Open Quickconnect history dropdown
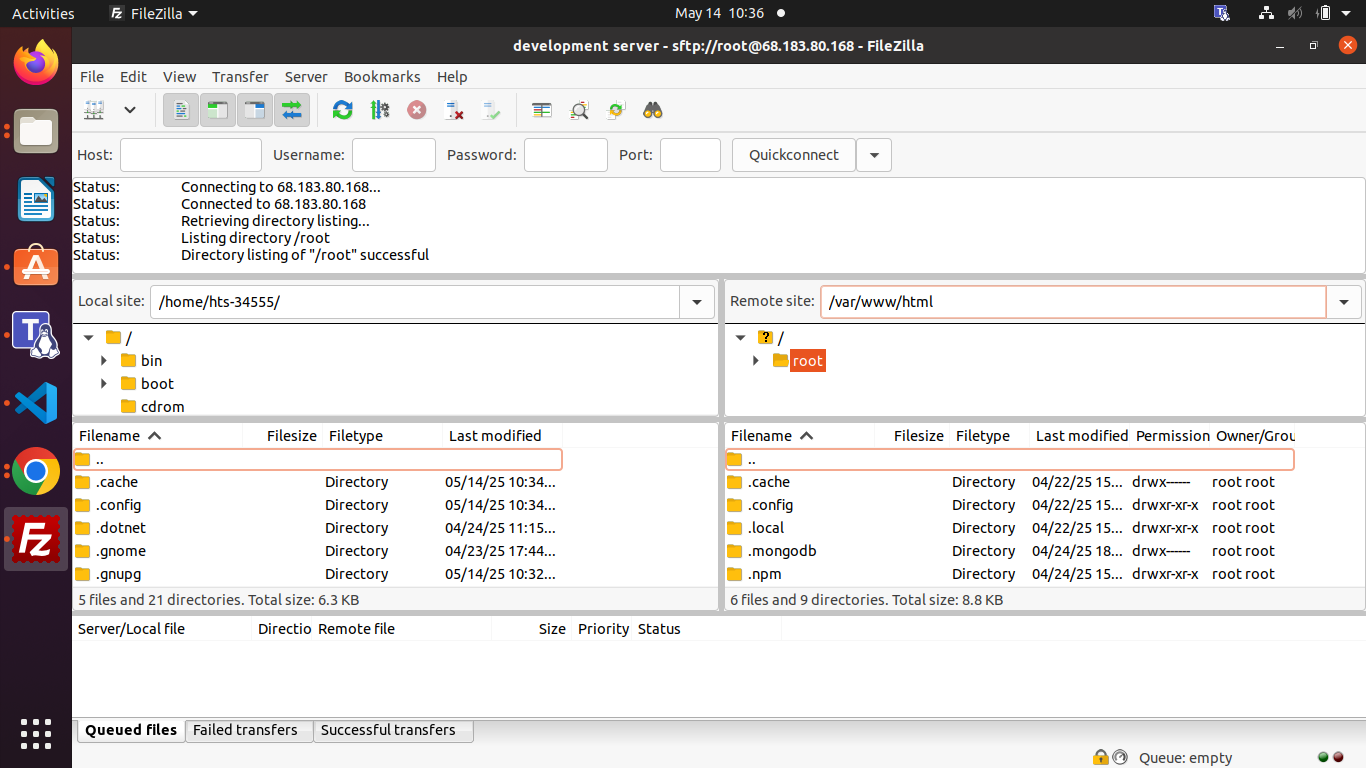The width and height of the screenshot is (1366, 768). (874, 155)
